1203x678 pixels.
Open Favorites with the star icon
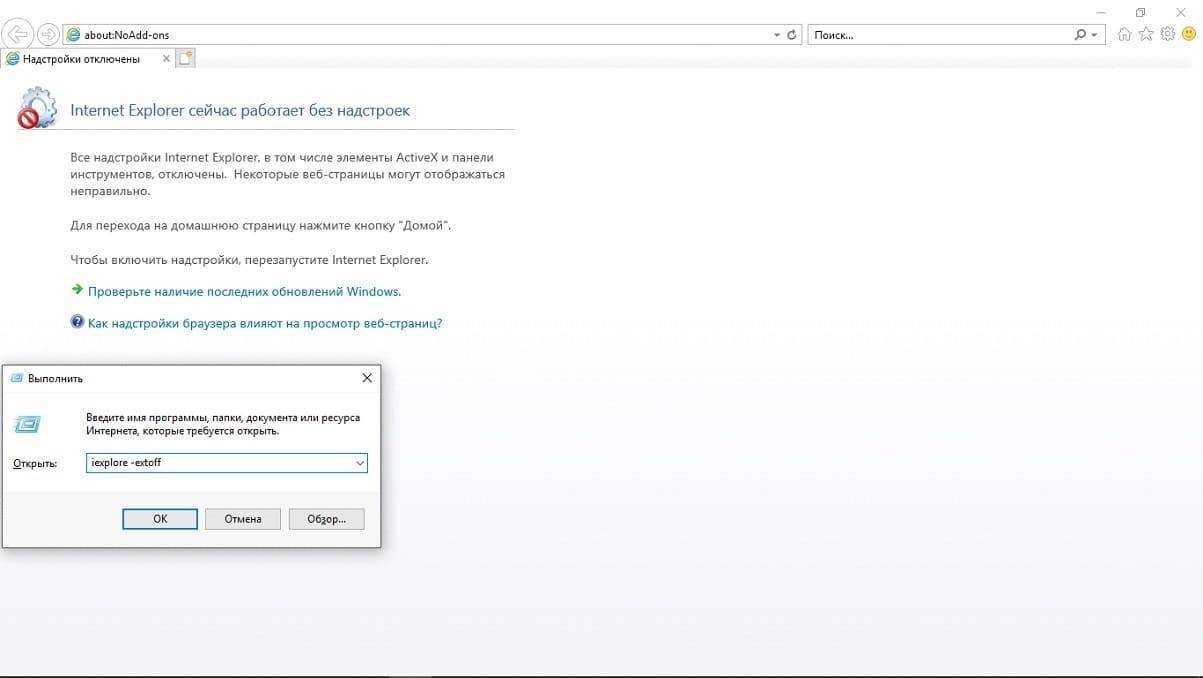tap(1146, 34)
